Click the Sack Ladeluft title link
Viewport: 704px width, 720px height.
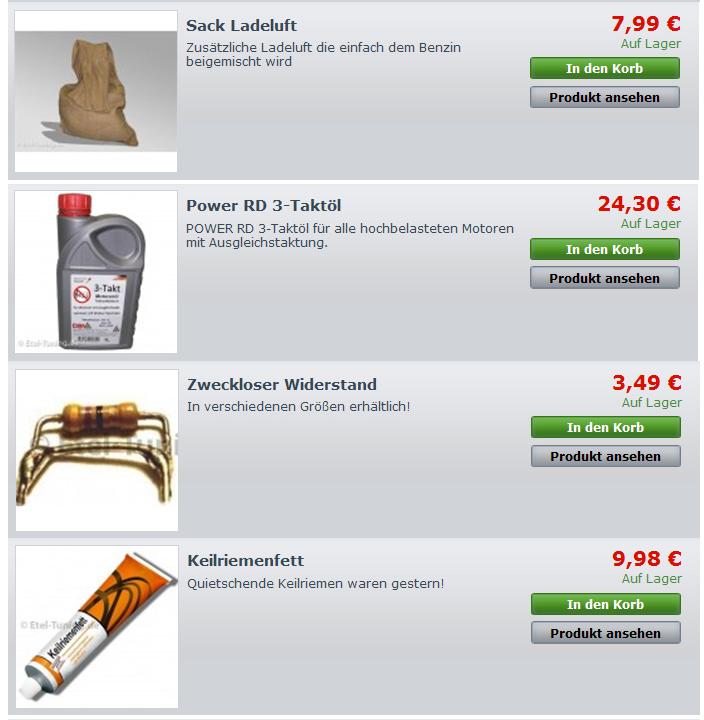tap(241, 26)
